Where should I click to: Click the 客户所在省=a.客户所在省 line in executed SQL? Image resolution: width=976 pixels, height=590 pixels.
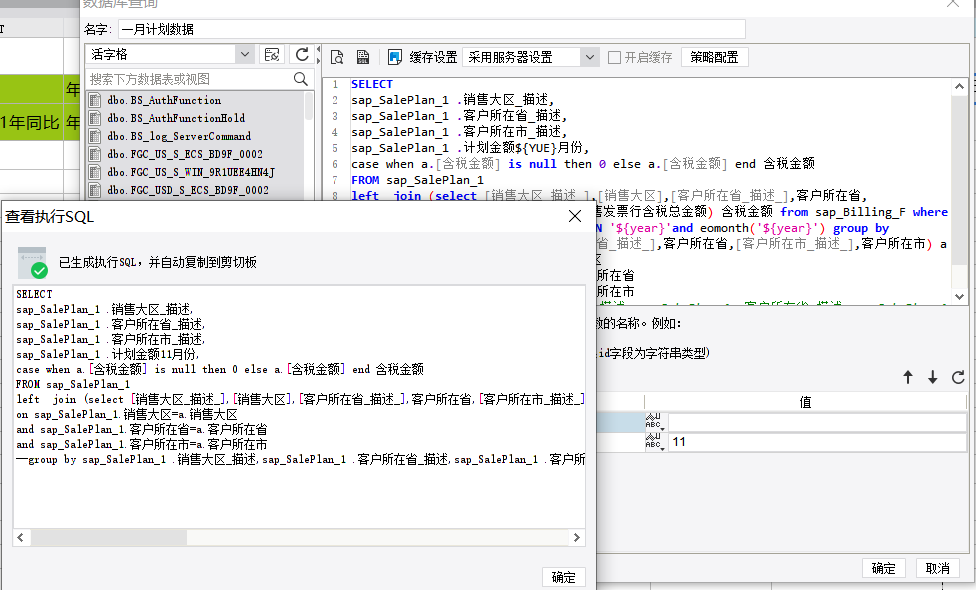pos(142,429)
